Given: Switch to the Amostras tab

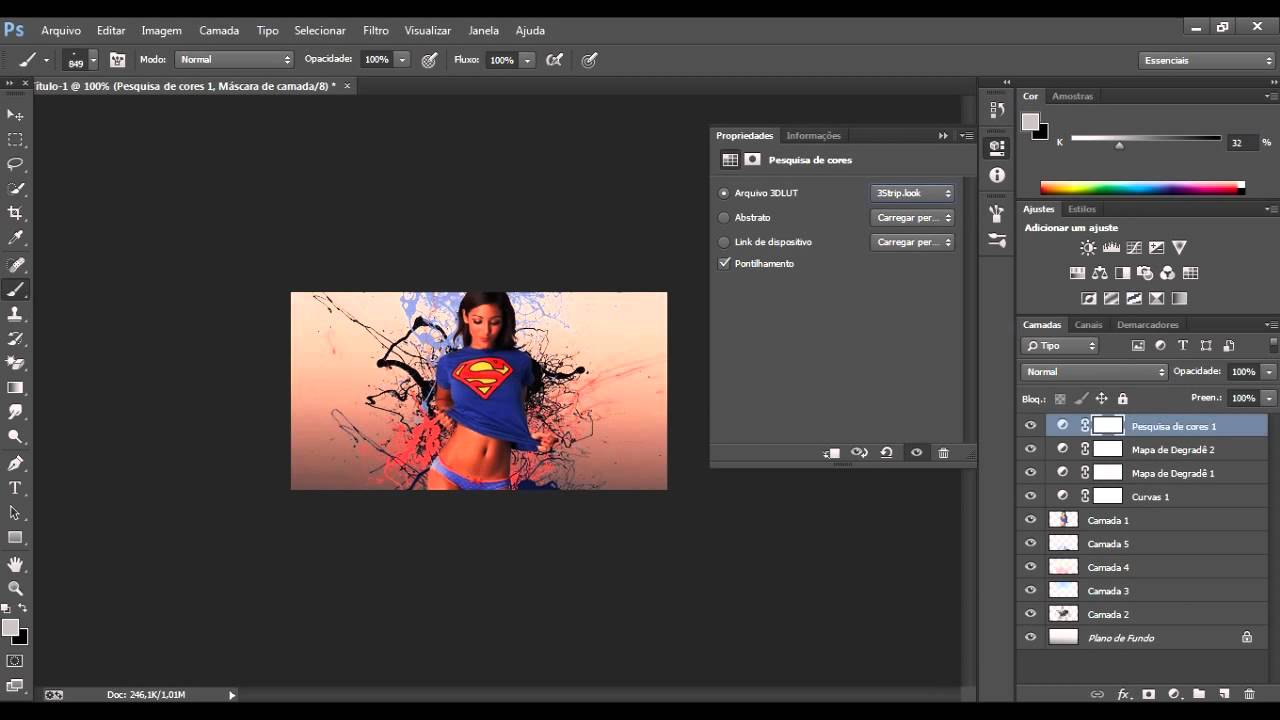Looking at the screenshot, I should tap(1072, 96).
